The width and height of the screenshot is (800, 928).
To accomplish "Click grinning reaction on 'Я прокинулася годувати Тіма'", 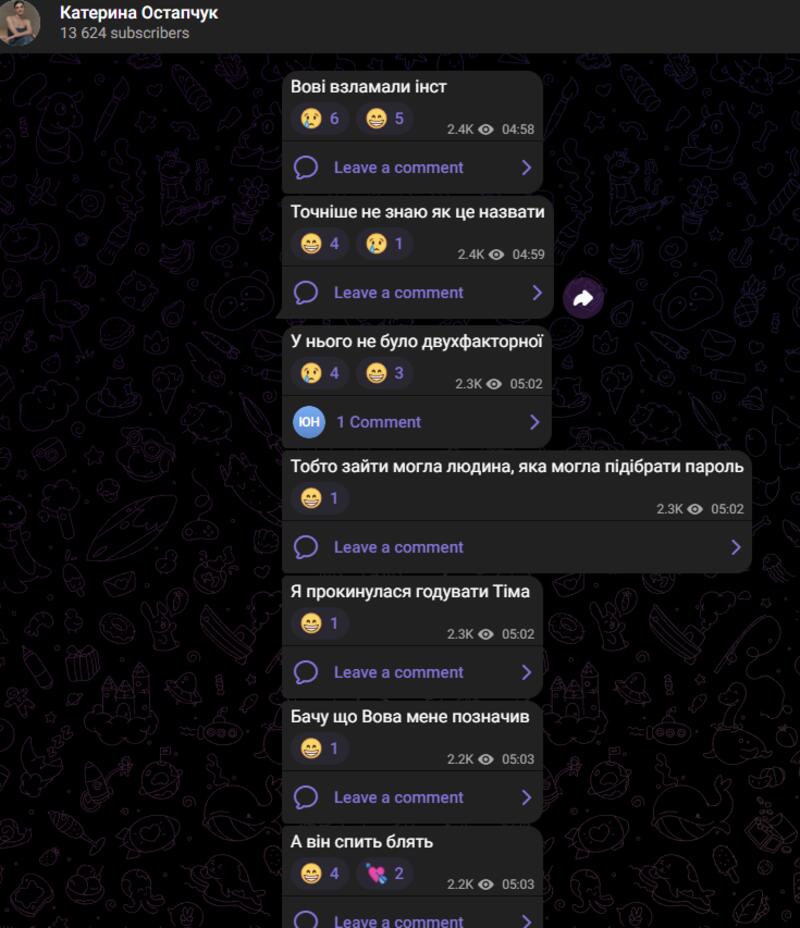I will tap(320, 623).
